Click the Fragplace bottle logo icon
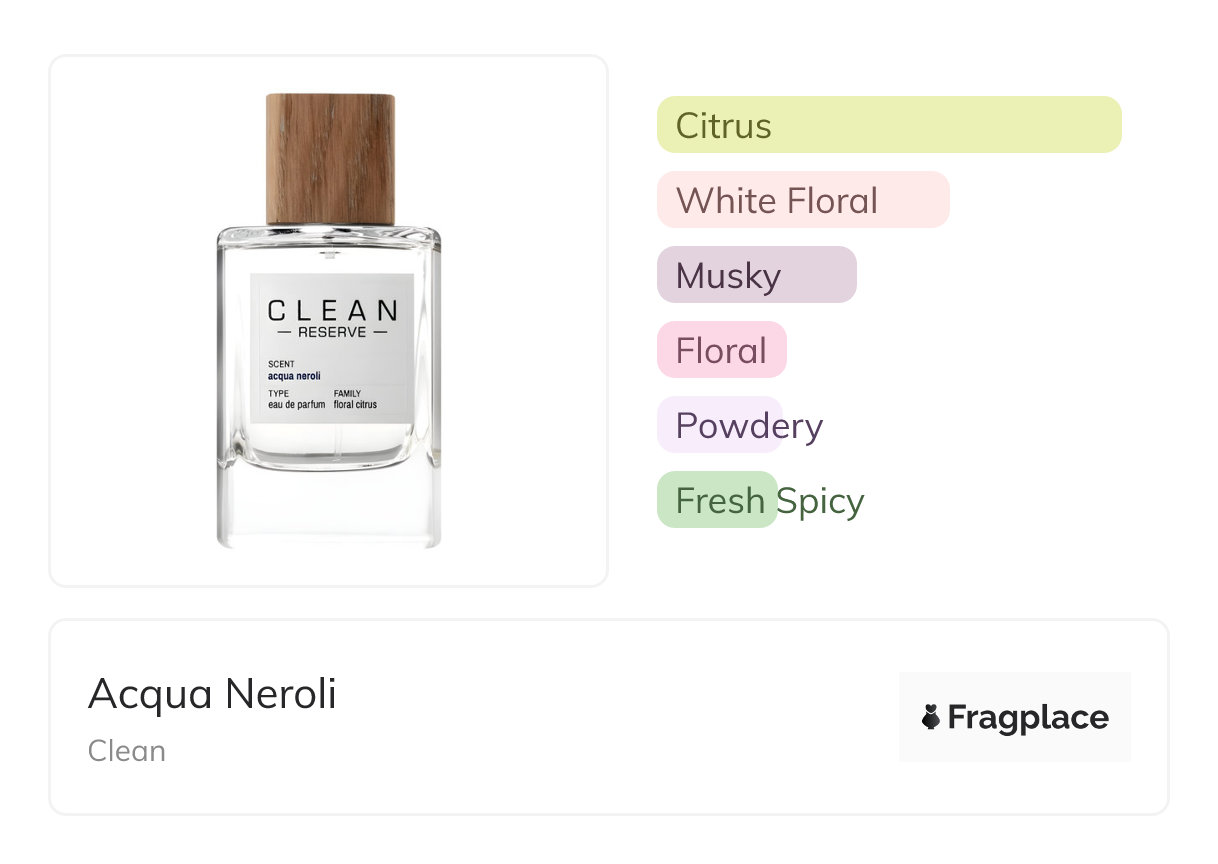This screenshot has height=864, width=1218. (x=931, y=717)
